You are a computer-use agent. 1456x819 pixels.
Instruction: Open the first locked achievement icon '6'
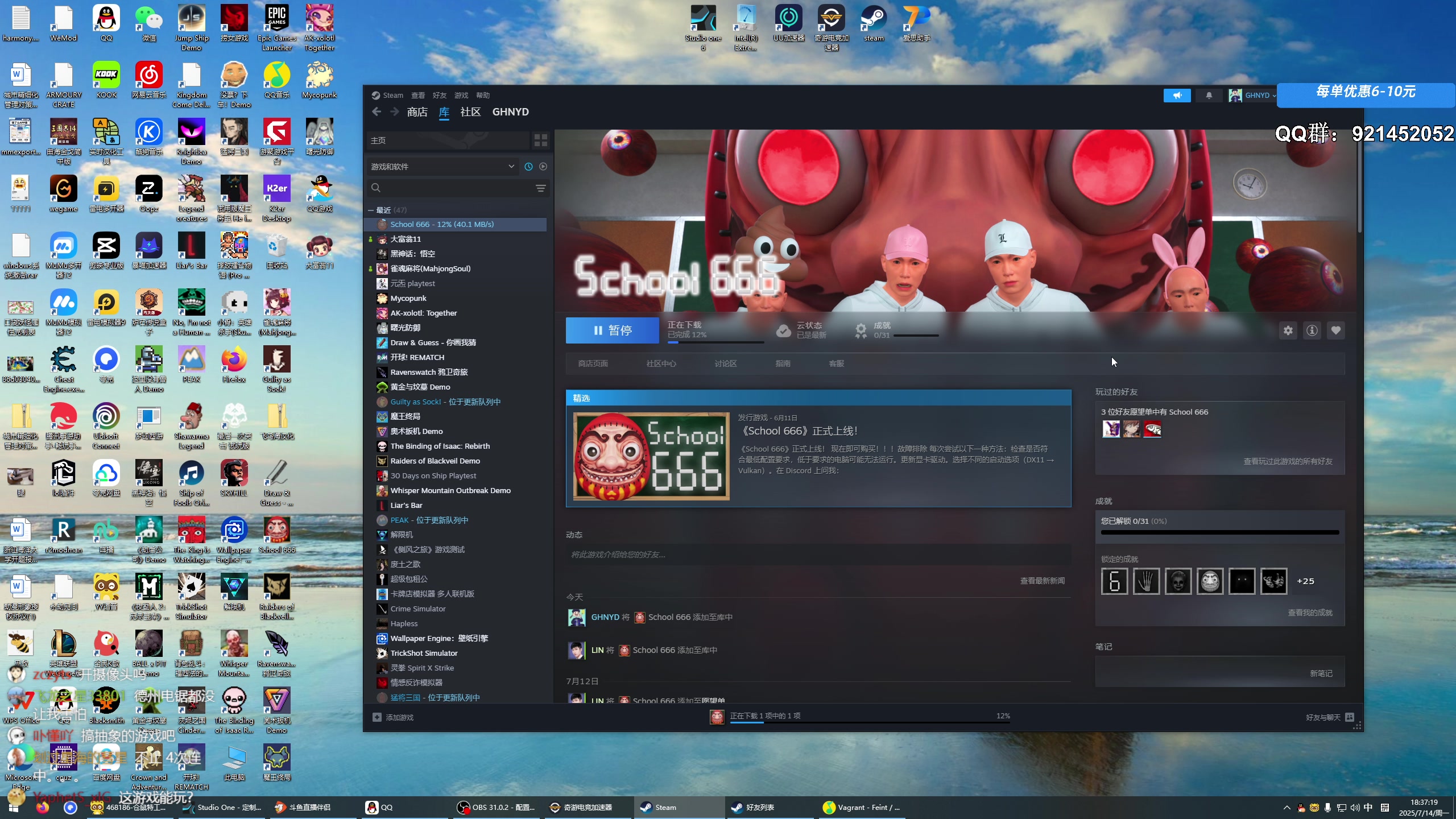coord(1114,582)
